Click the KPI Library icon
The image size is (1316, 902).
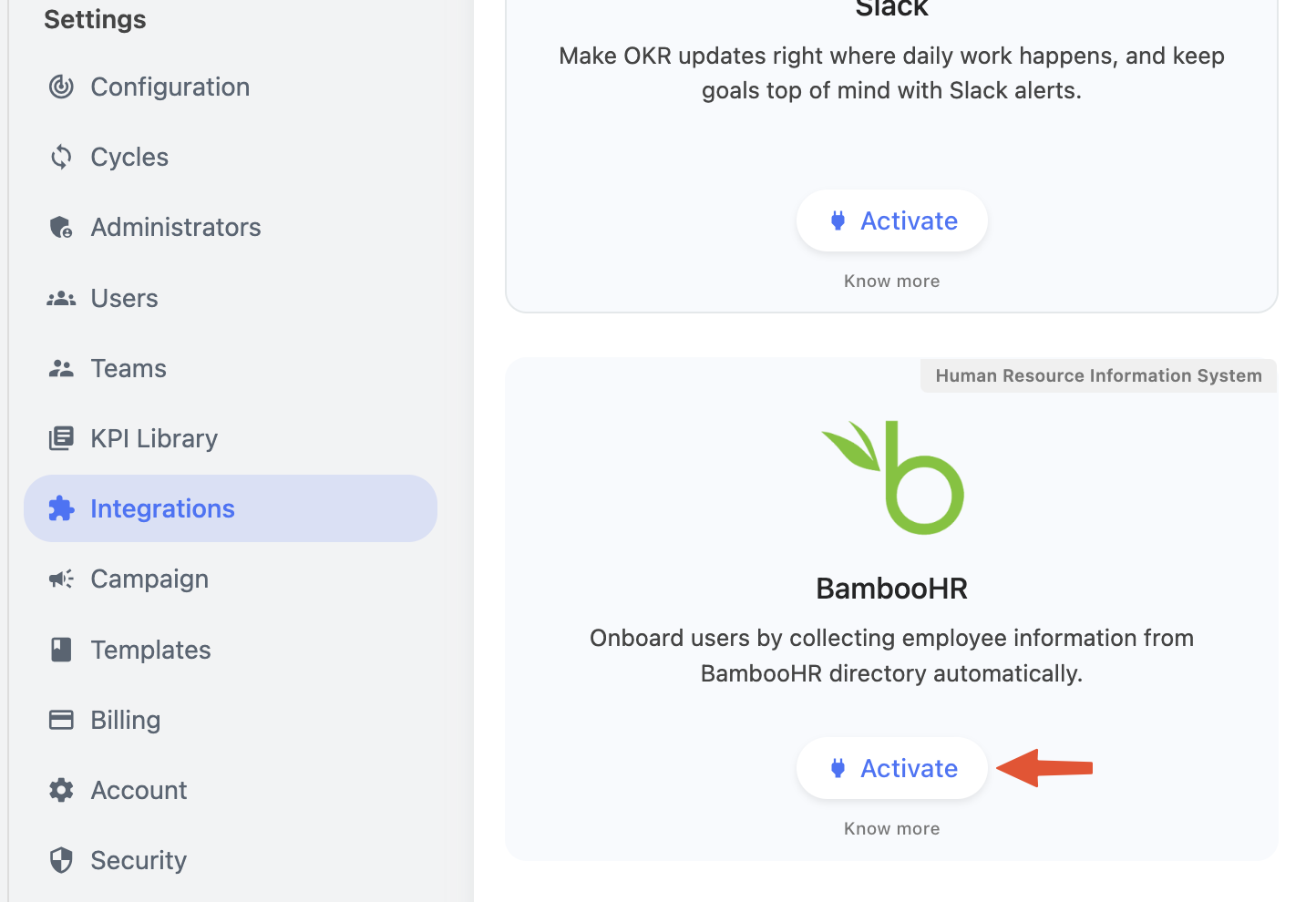[x=61, y=438]
